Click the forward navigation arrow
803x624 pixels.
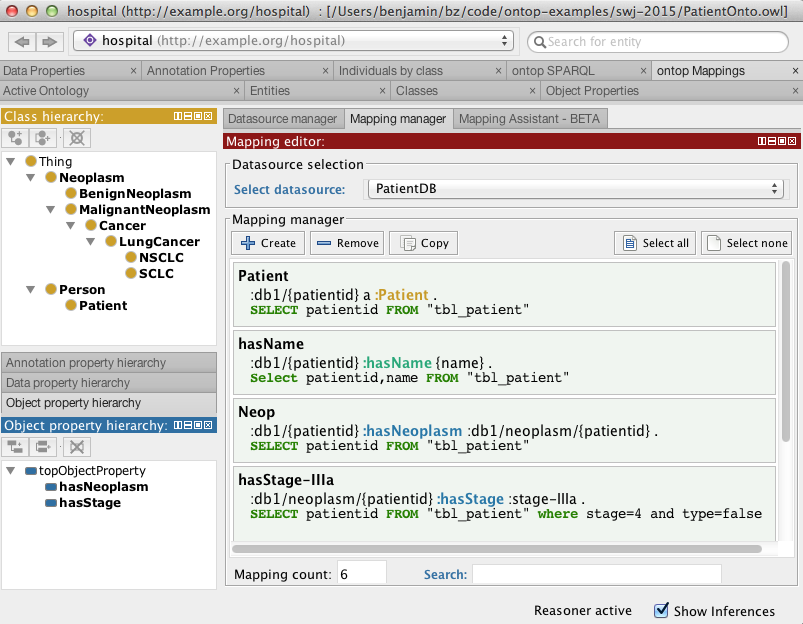(49, 41)
